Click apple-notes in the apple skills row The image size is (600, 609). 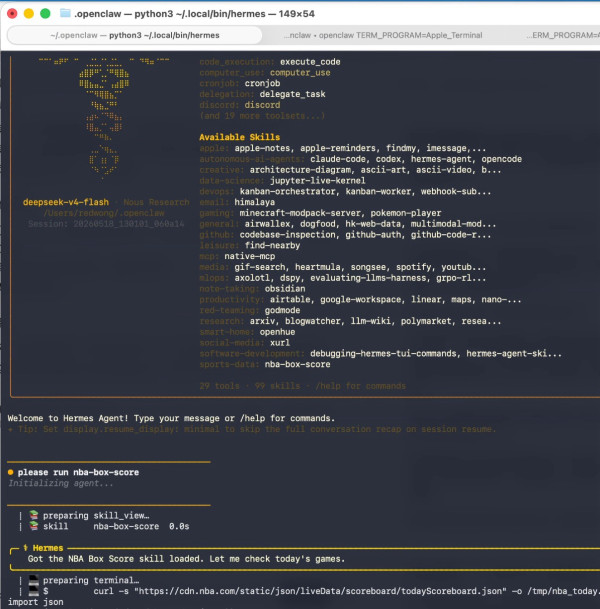(x=262, y=148)
